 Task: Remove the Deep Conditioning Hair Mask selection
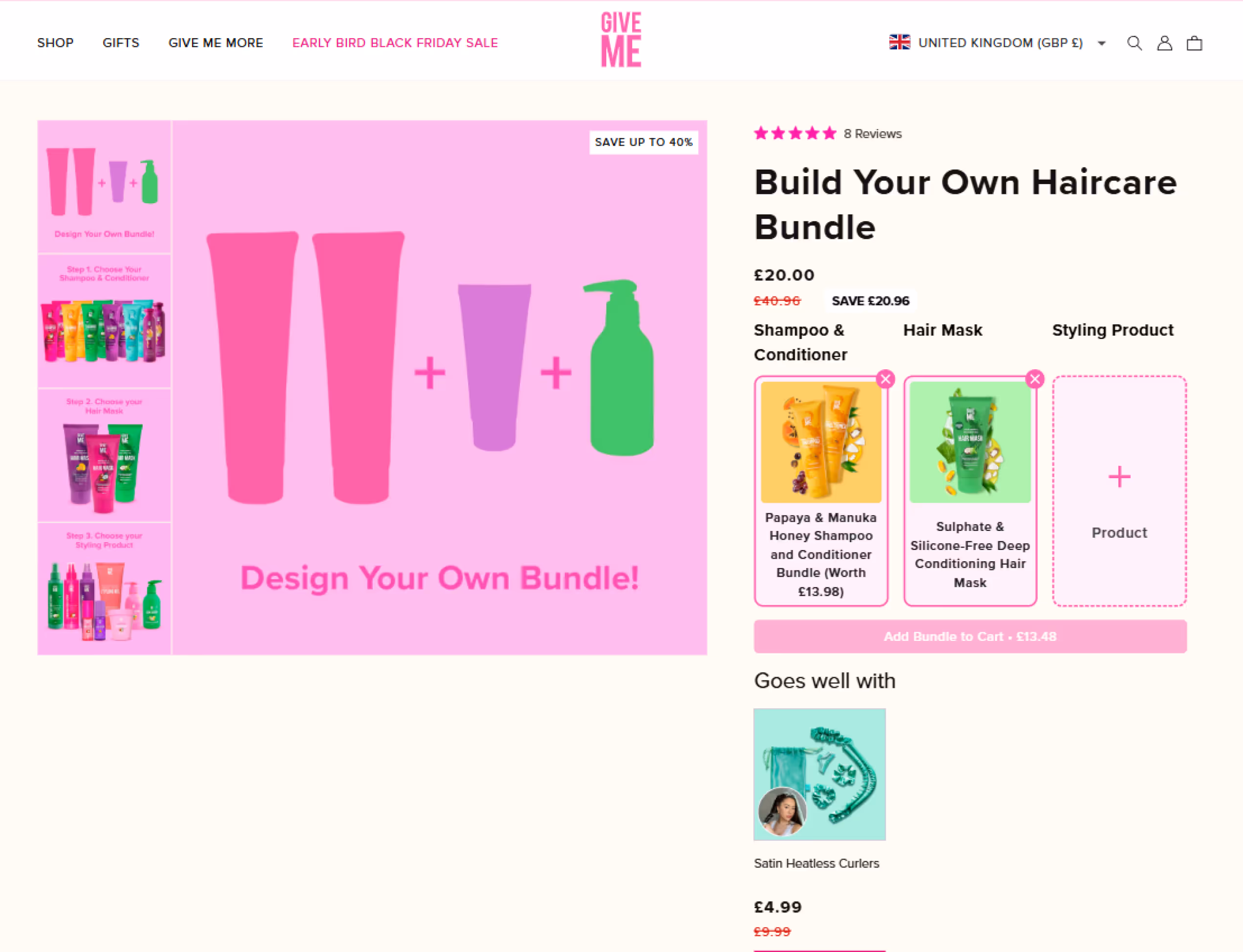pyautogui.click(x=1035, y=379)
